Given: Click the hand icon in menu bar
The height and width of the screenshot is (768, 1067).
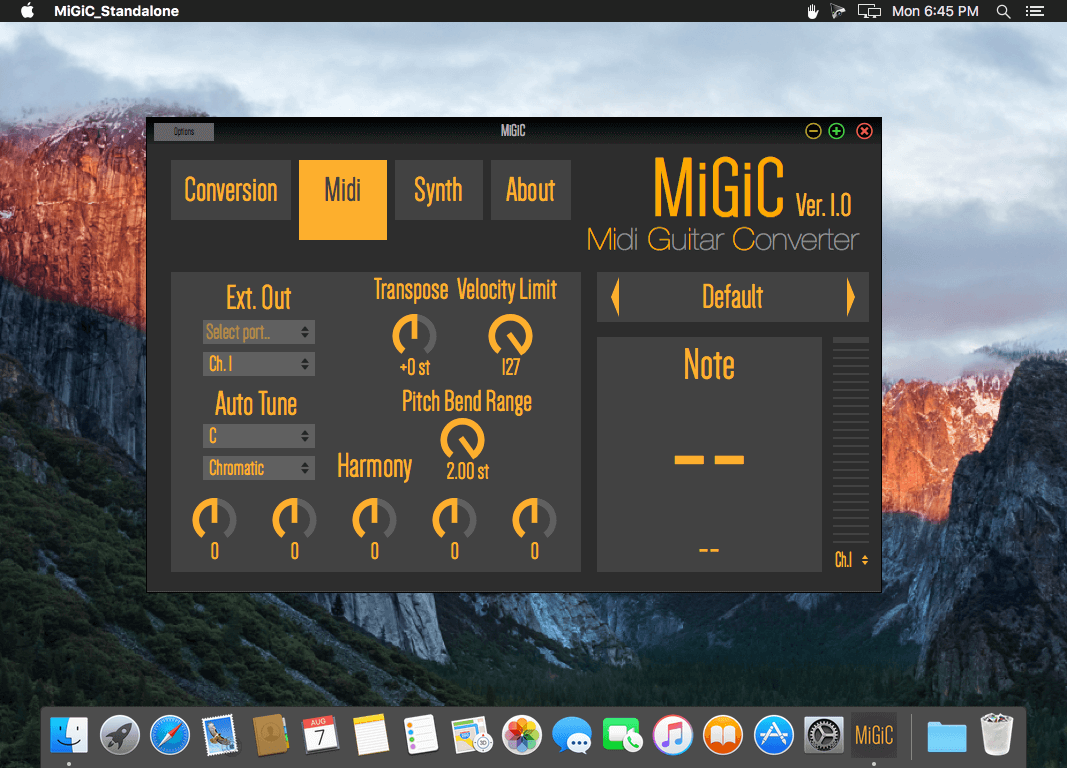Looking at the screenshot, I should click(812, 11).
